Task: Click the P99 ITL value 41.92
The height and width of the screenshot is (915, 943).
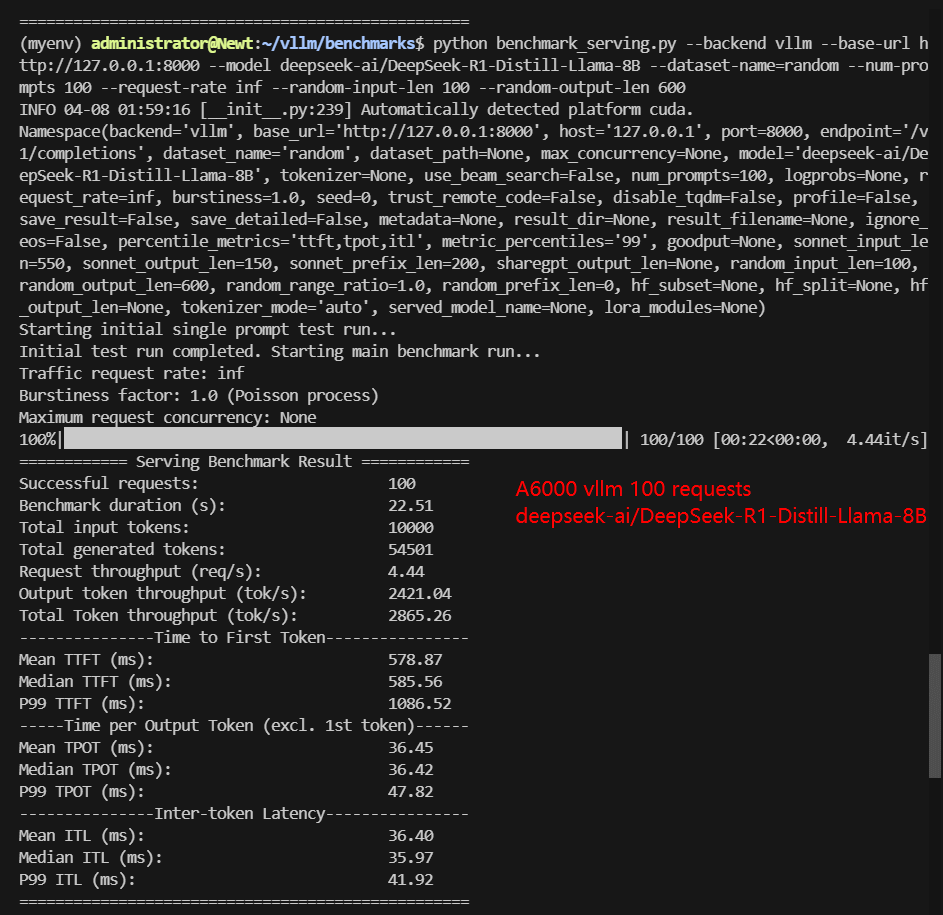Action: (410, 880)
